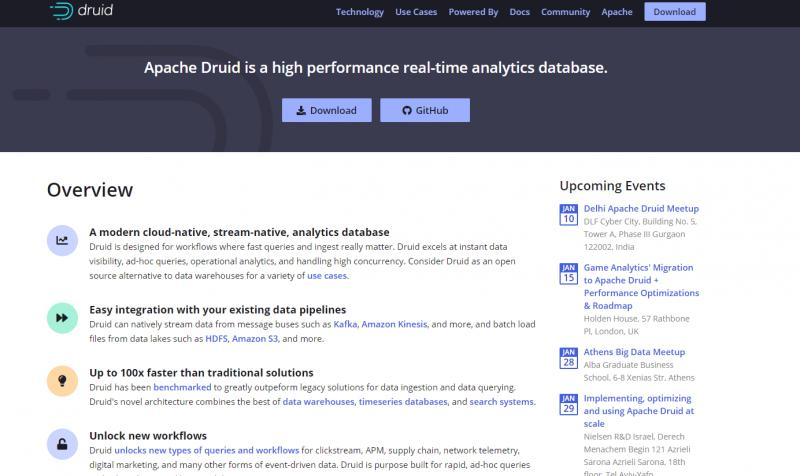800x476 pixels.
Task: Click the chart icon beside cloud-native heading
Action: click(x=62, y=240)
